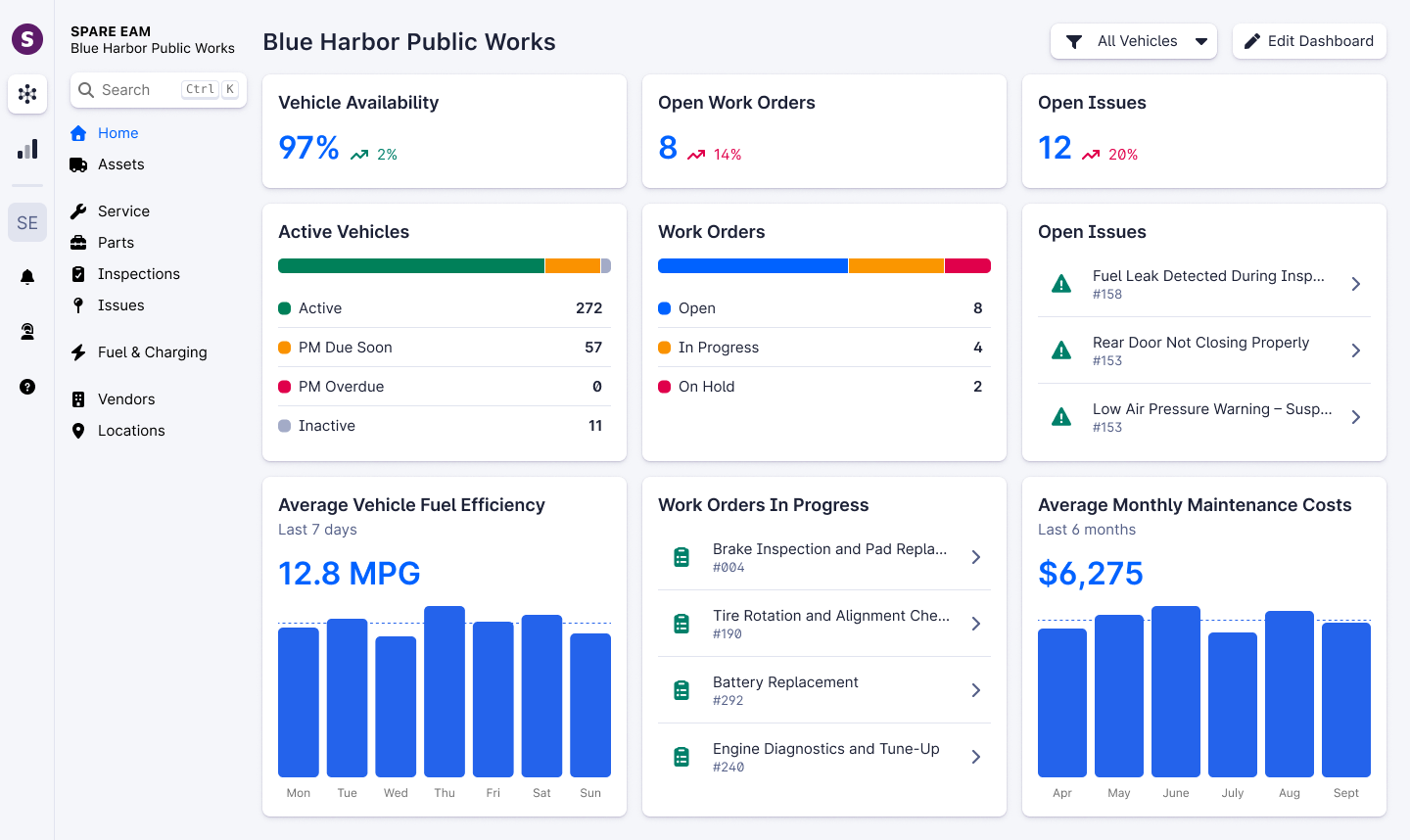Open the analytics bar chart icon
1410x840 pixels.
coord(26,148)
